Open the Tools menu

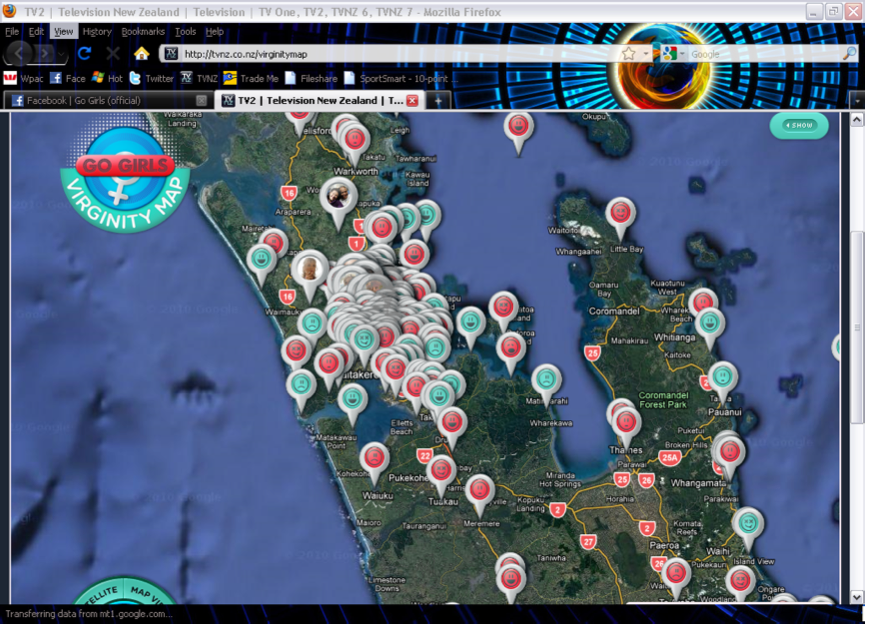tap(185, 32)
